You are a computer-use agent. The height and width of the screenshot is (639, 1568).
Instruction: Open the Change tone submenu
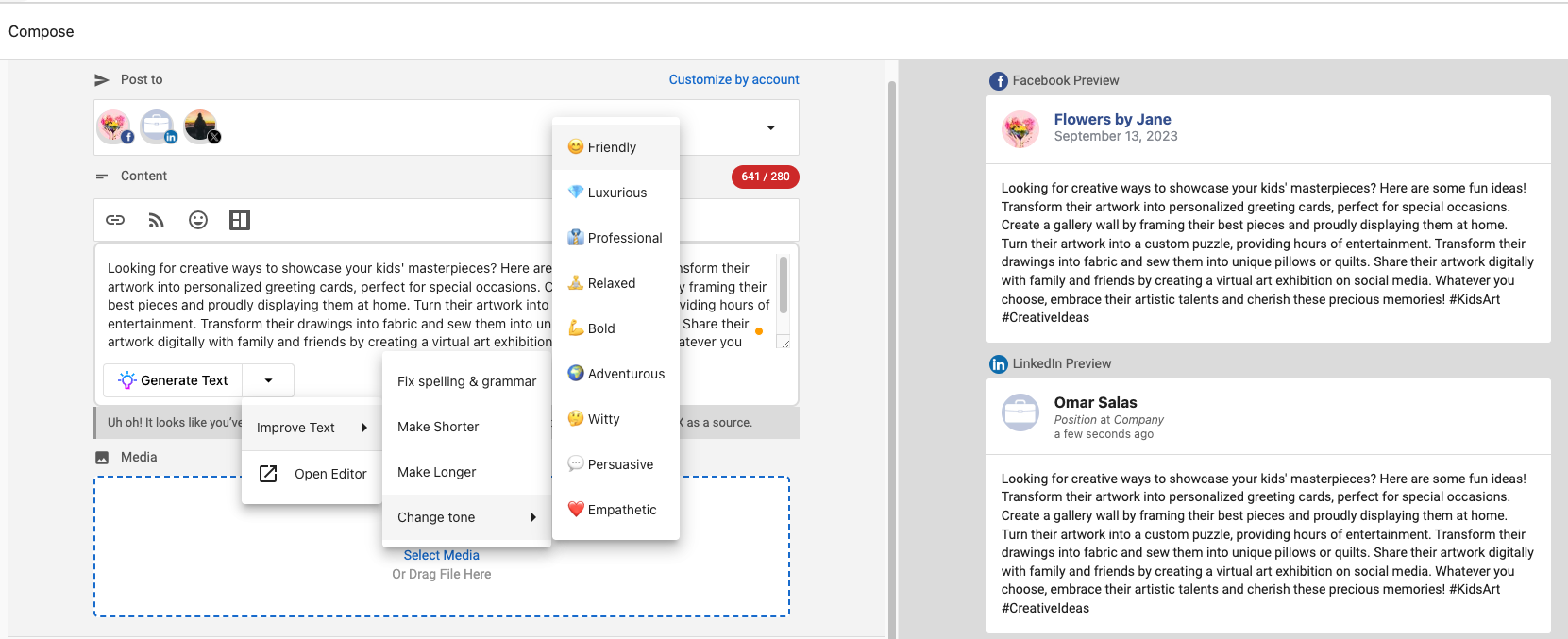(466, 517)
